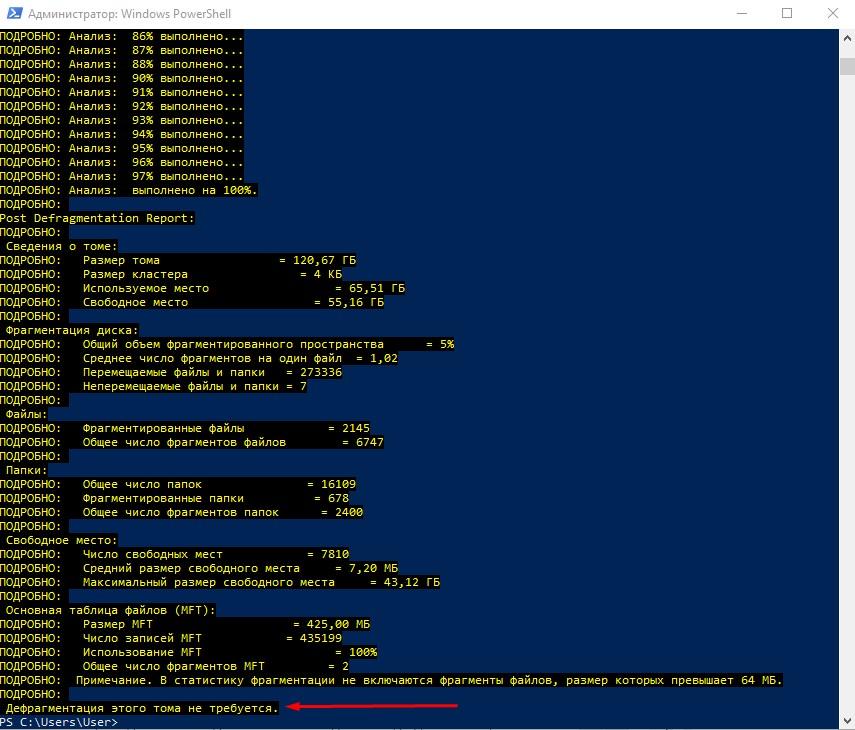This screenshot has width=855, height=730.
Task: Click the 'Папки:' heading
Action: pos(26,470)
